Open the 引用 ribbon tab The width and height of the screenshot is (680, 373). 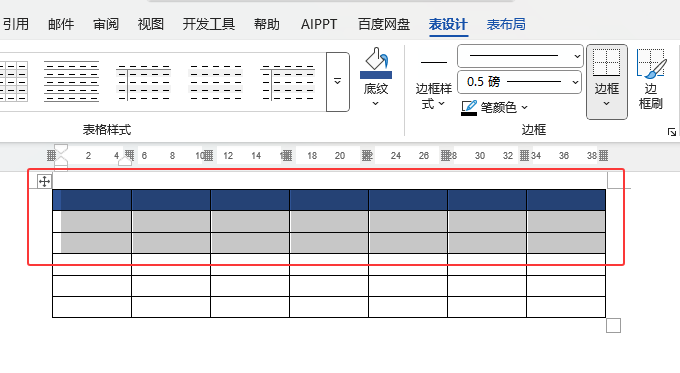(16, 24)
